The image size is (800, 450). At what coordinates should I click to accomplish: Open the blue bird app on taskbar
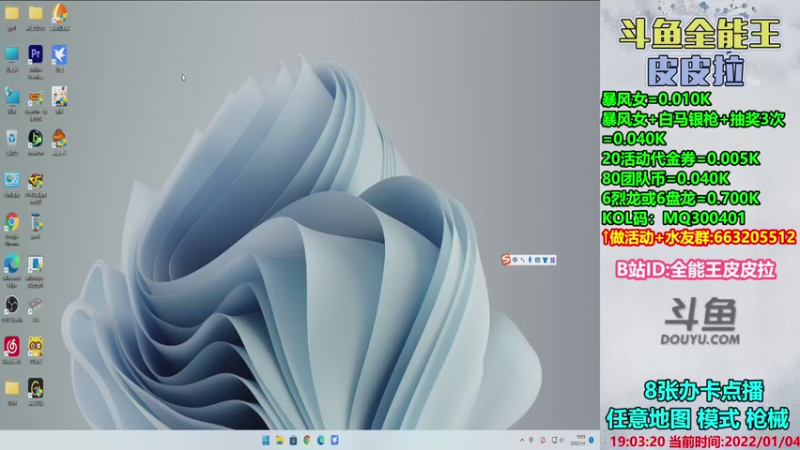pyautogui.click(x=335, y=440)
